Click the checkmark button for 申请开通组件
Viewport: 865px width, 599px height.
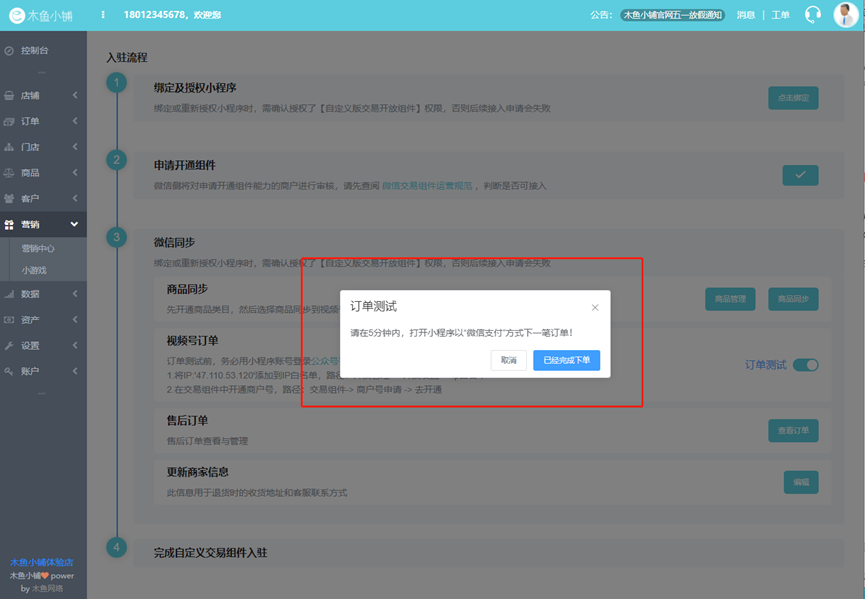(800, 175)
